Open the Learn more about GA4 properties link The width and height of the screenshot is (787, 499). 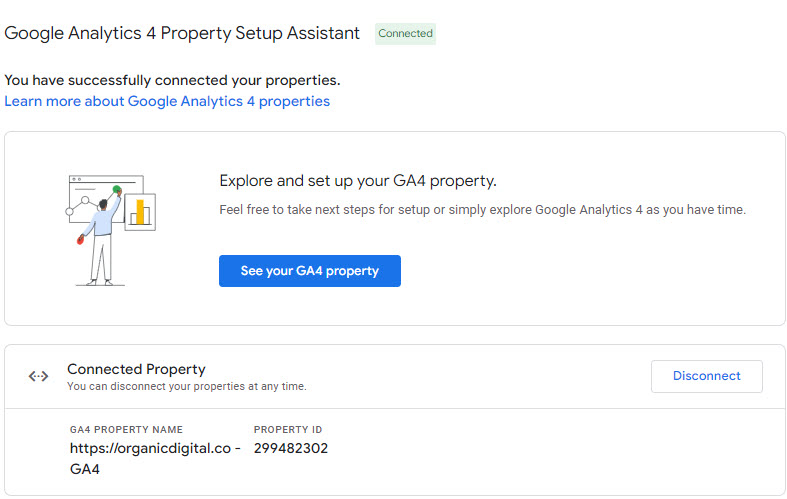(167, 101)
